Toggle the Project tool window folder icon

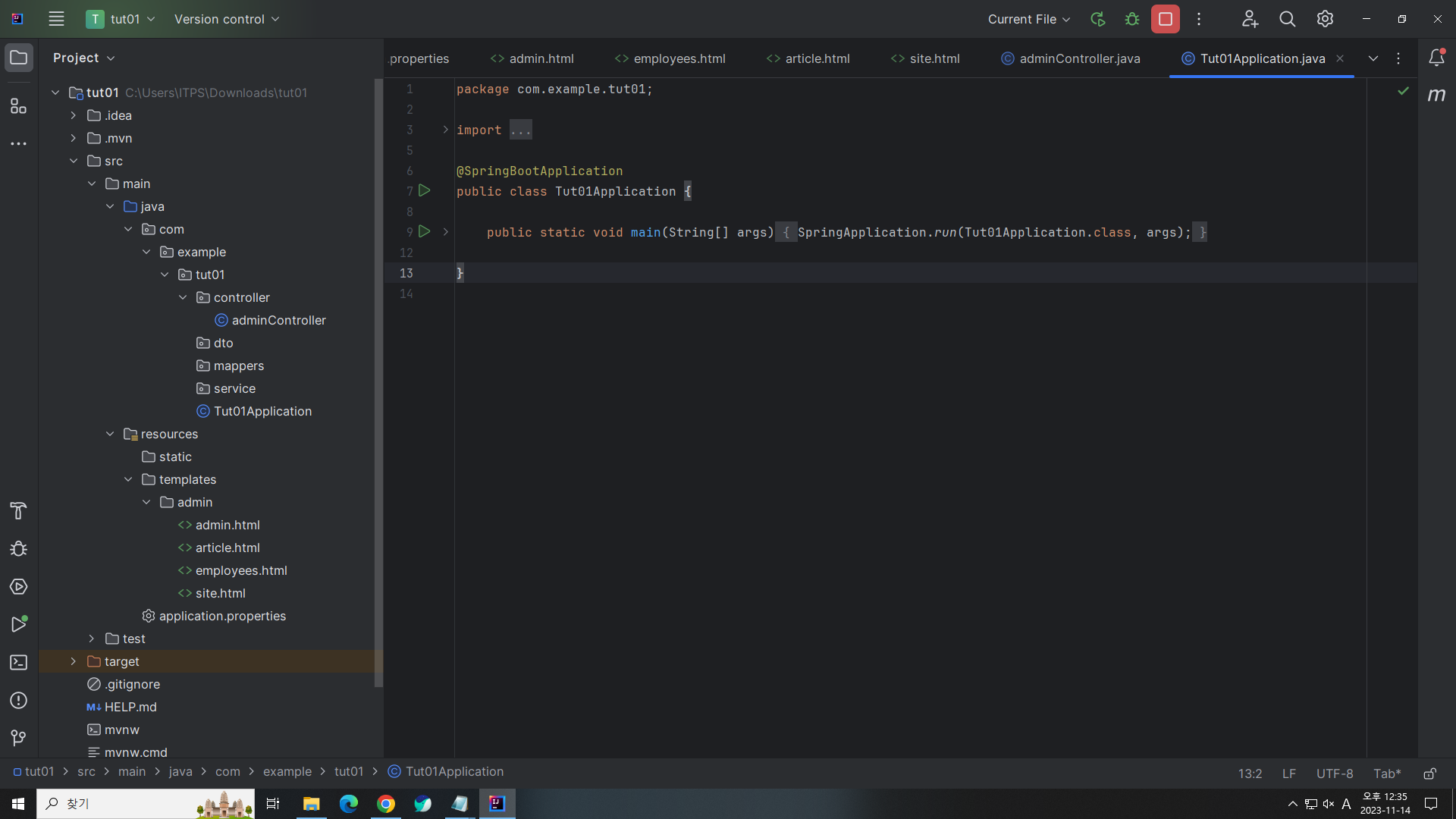point(18,58)
